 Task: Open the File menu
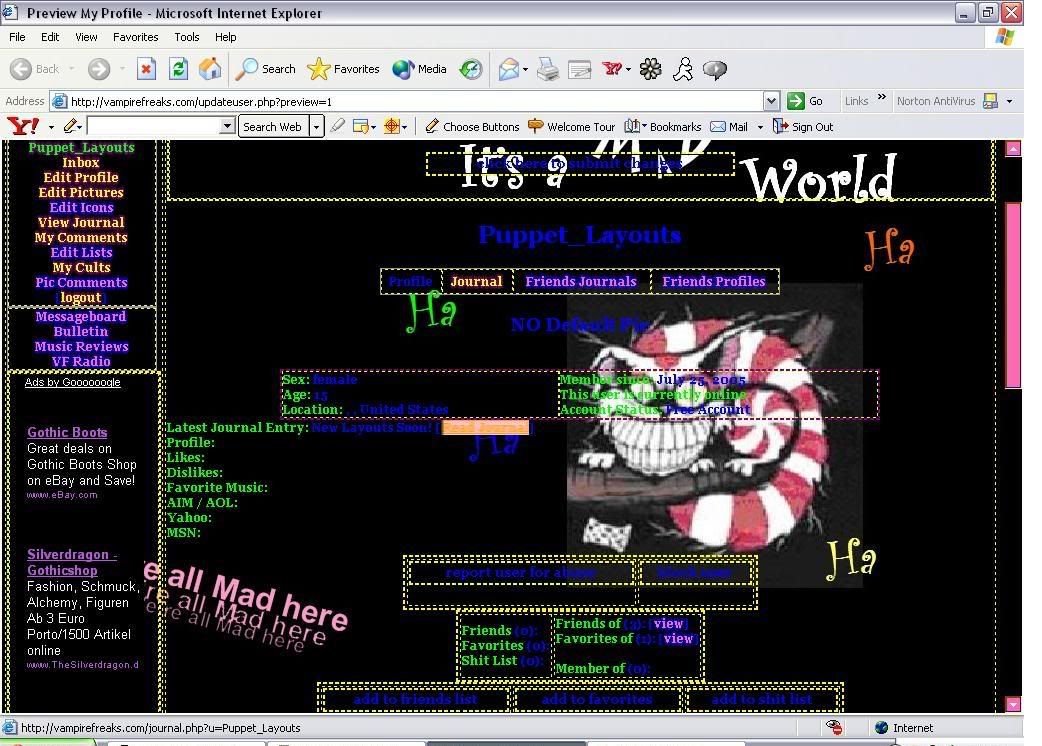pos(17,37)
